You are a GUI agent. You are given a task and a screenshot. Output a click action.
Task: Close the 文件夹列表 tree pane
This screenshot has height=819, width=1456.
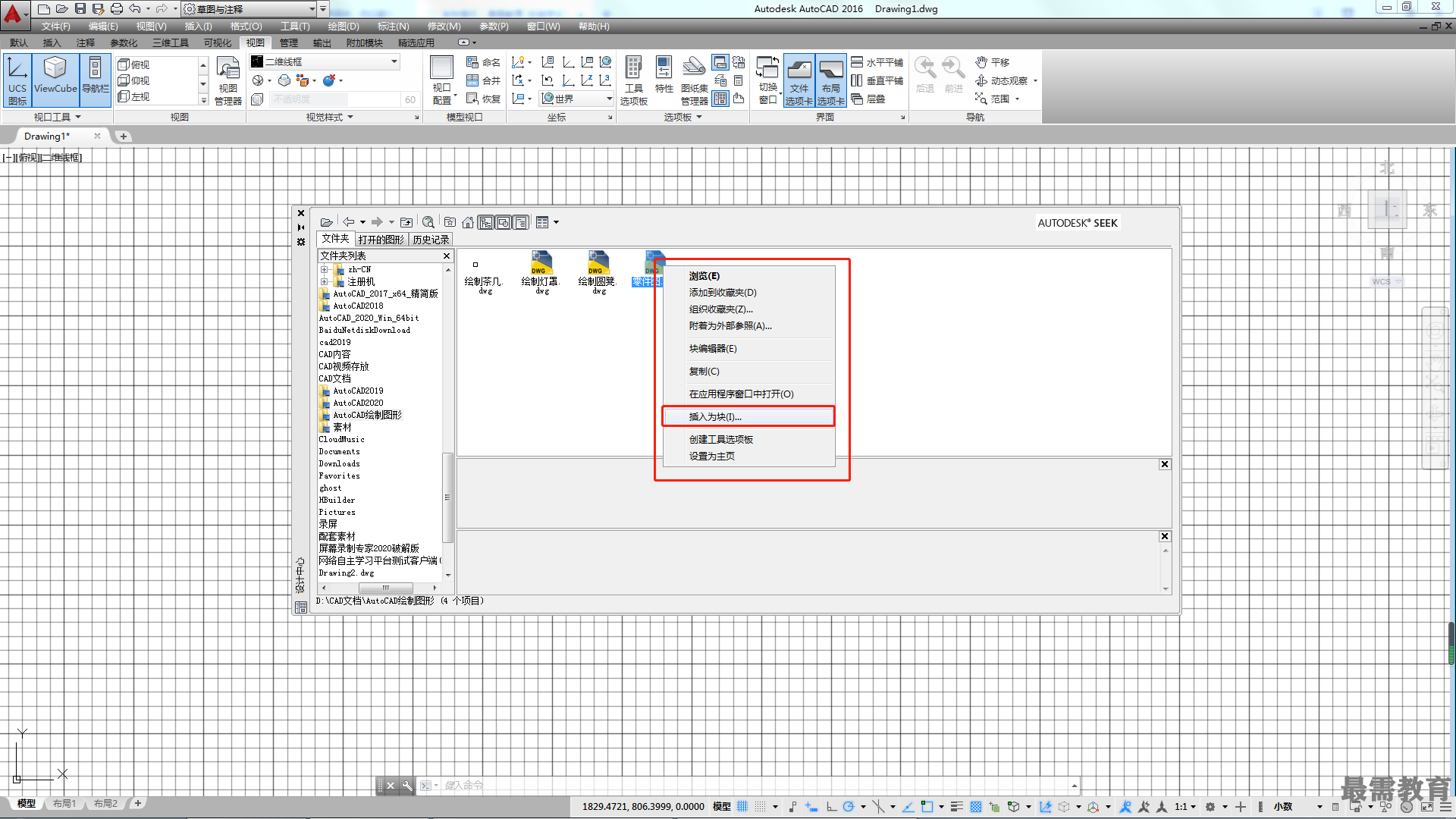pos(447,256)
